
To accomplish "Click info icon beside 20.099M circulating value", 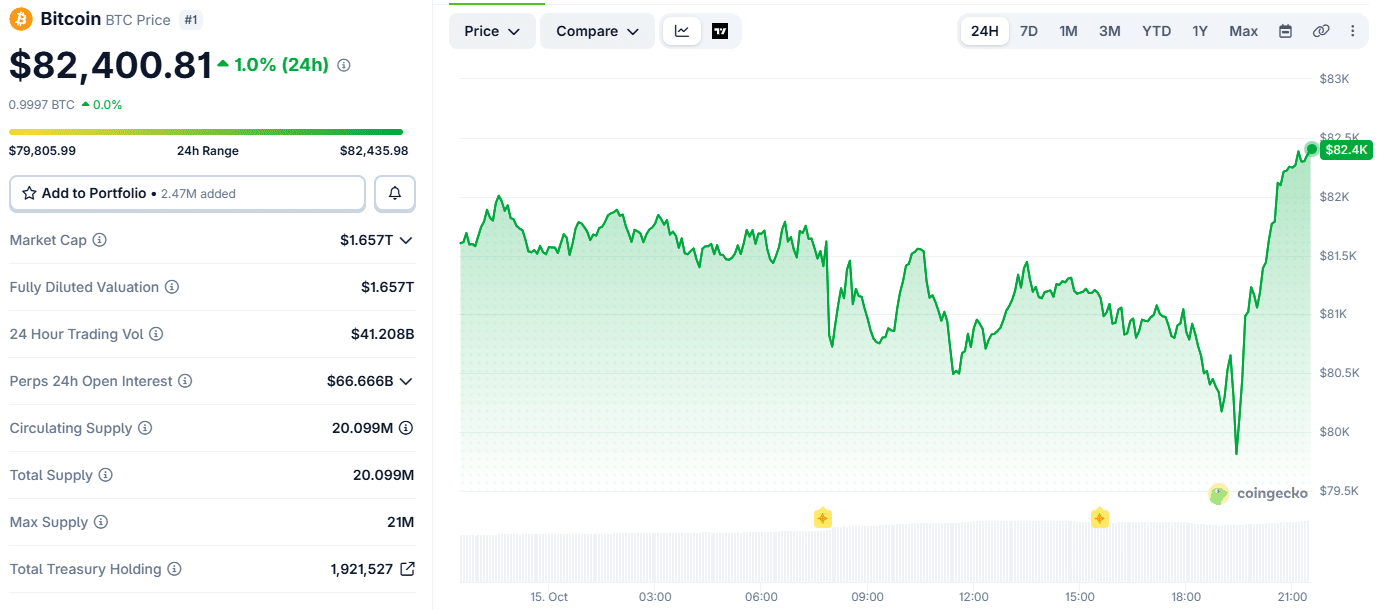I will click(x=406, y=428).
